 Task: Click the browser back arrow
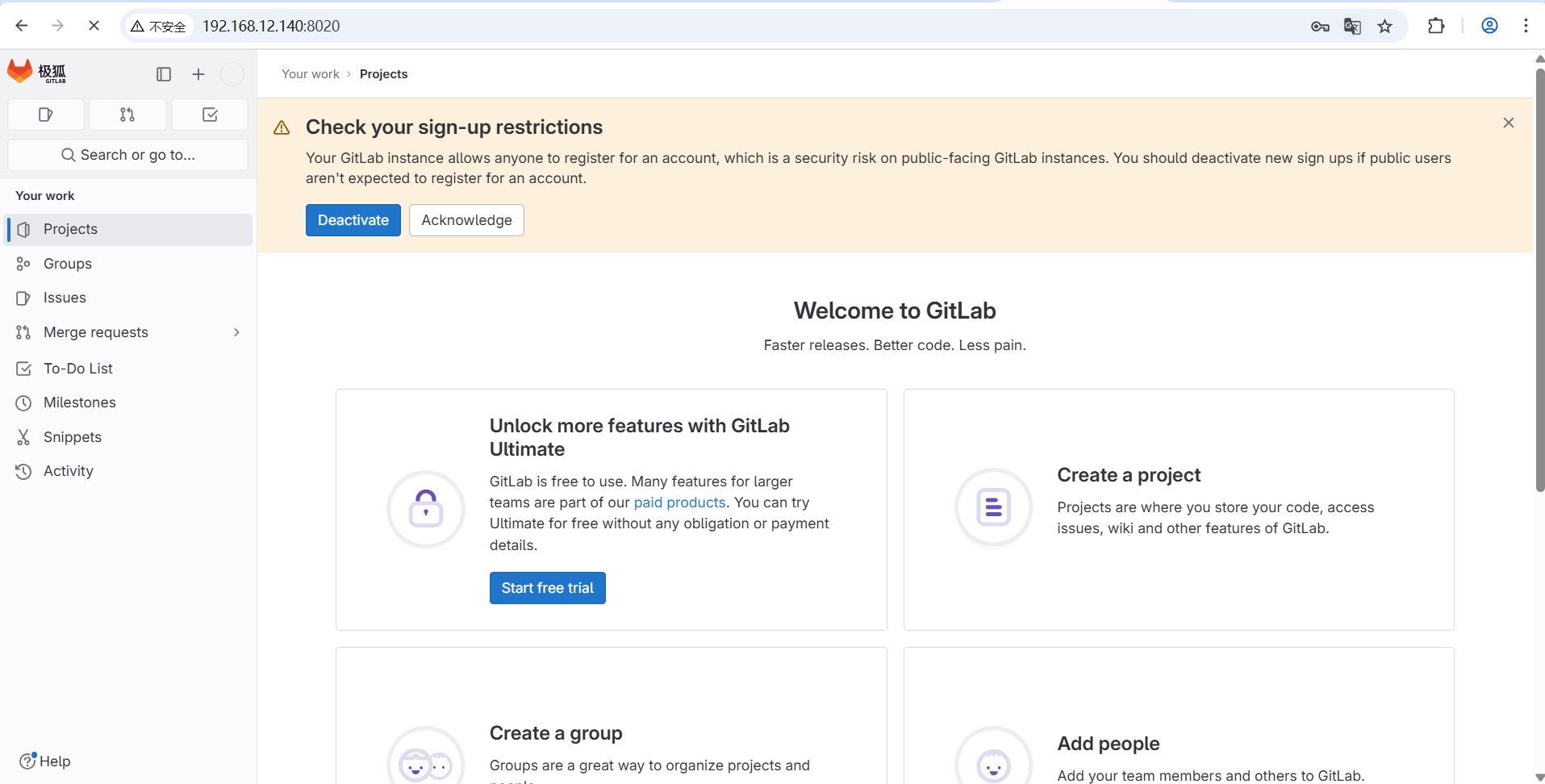[22, 26]
